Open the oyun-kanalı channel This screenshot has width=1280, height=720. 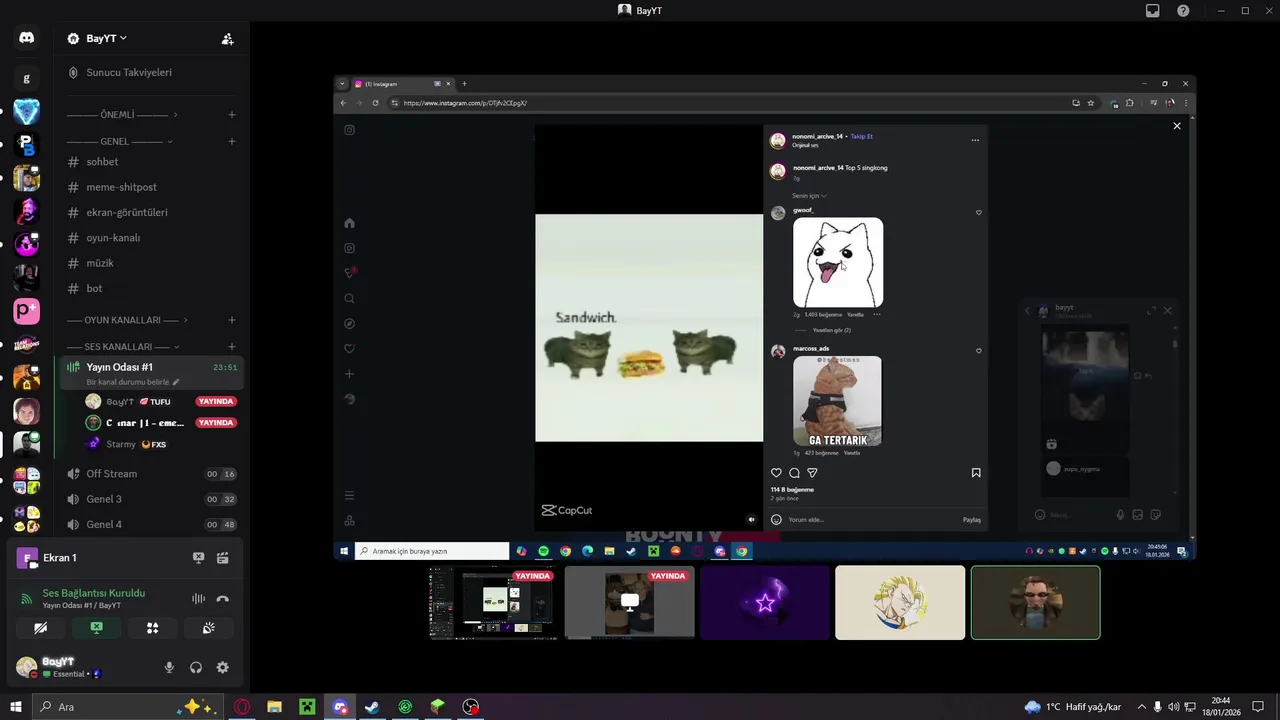point(151,238)
